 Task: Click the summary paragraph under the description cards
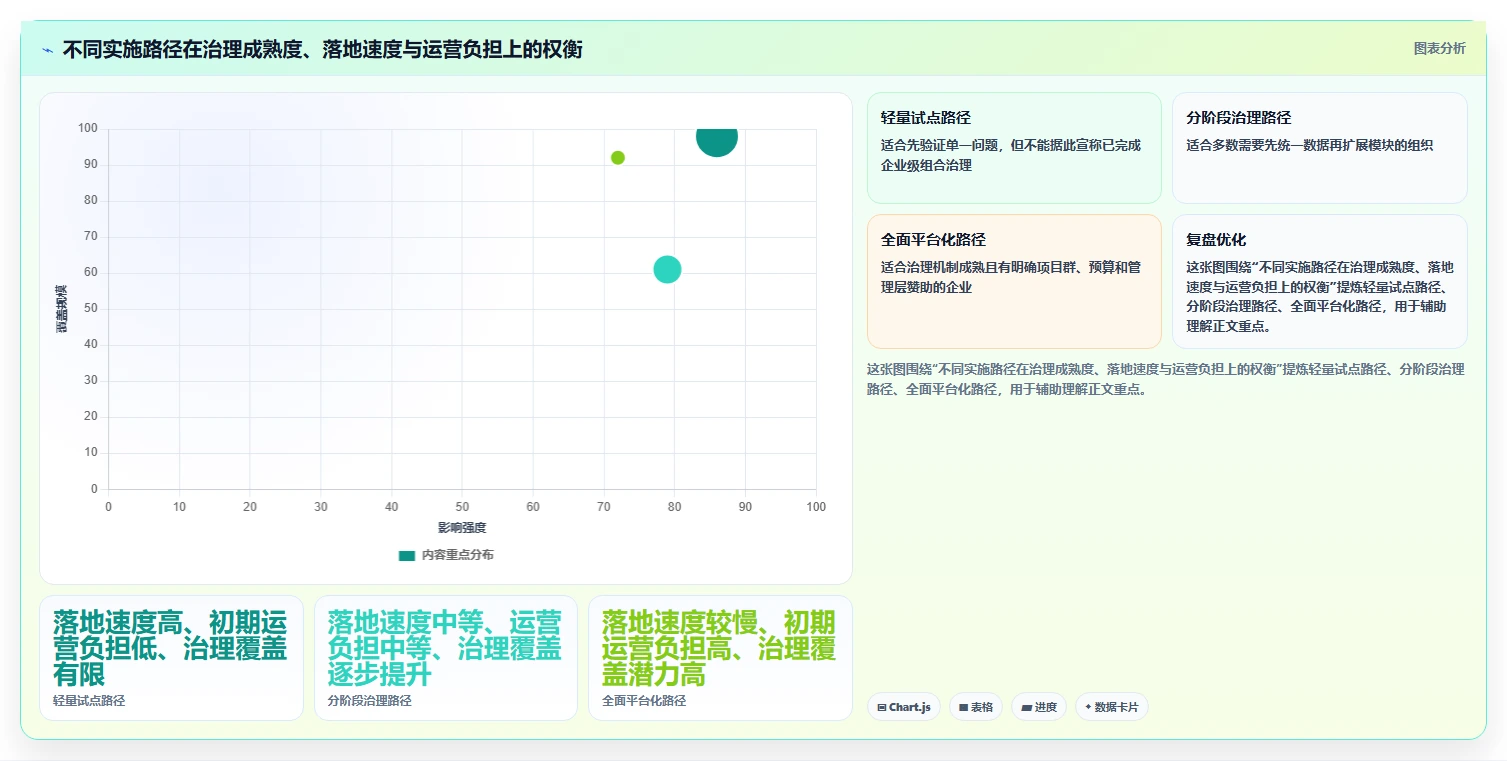click(x=1166, y=379)
